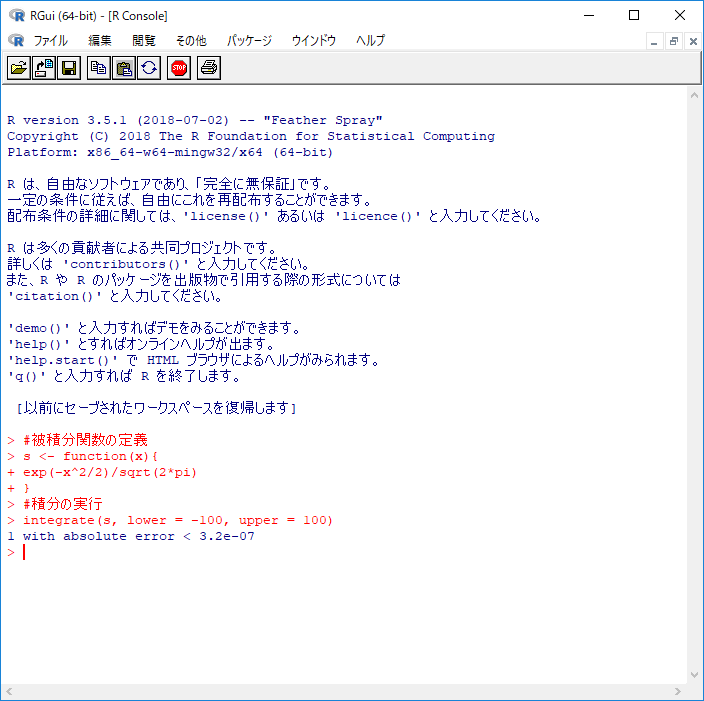Click the Load workspace toolbar icon
Viewport: 704px width, 701px height.
pos(44,68)
